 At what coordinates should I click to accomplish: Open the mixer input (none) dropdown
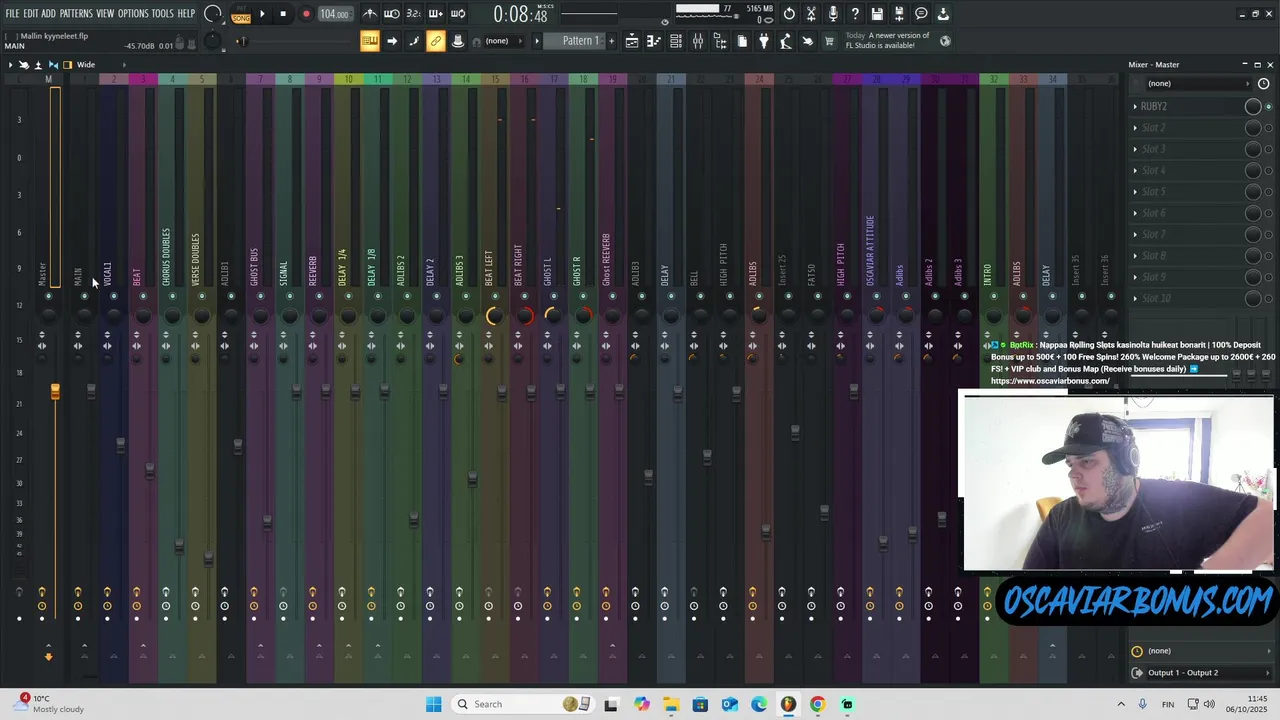tap(1197, 84)
